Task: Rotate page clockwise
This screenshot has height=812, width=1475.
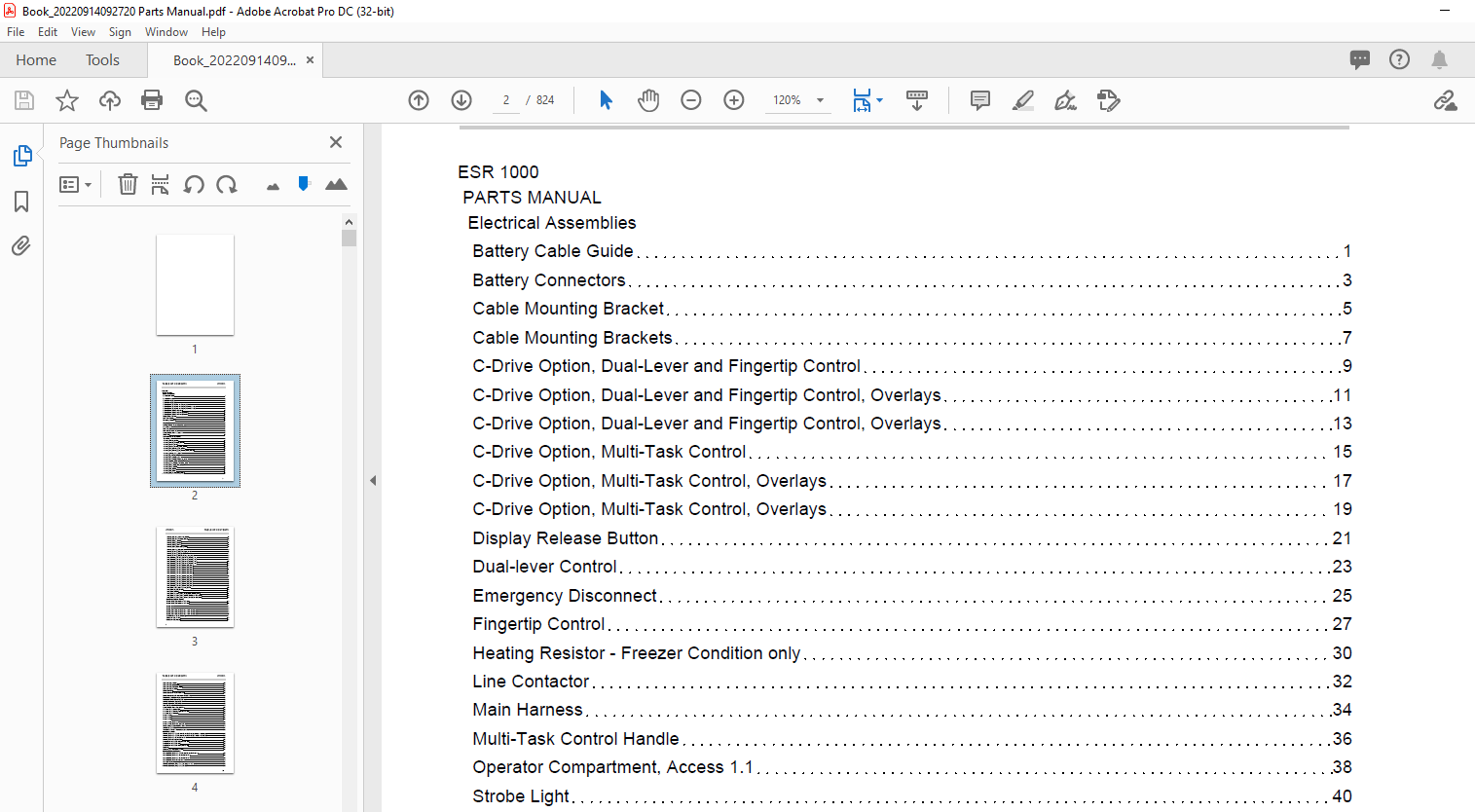Action: point(227,184)
